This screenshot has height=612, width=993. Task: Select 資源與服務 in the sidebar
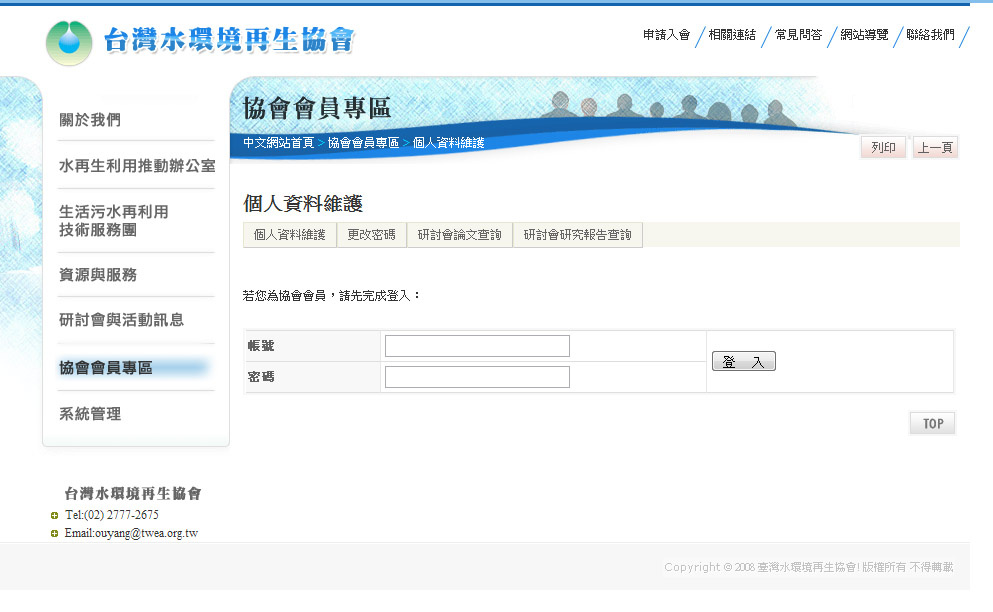[98, 275]
